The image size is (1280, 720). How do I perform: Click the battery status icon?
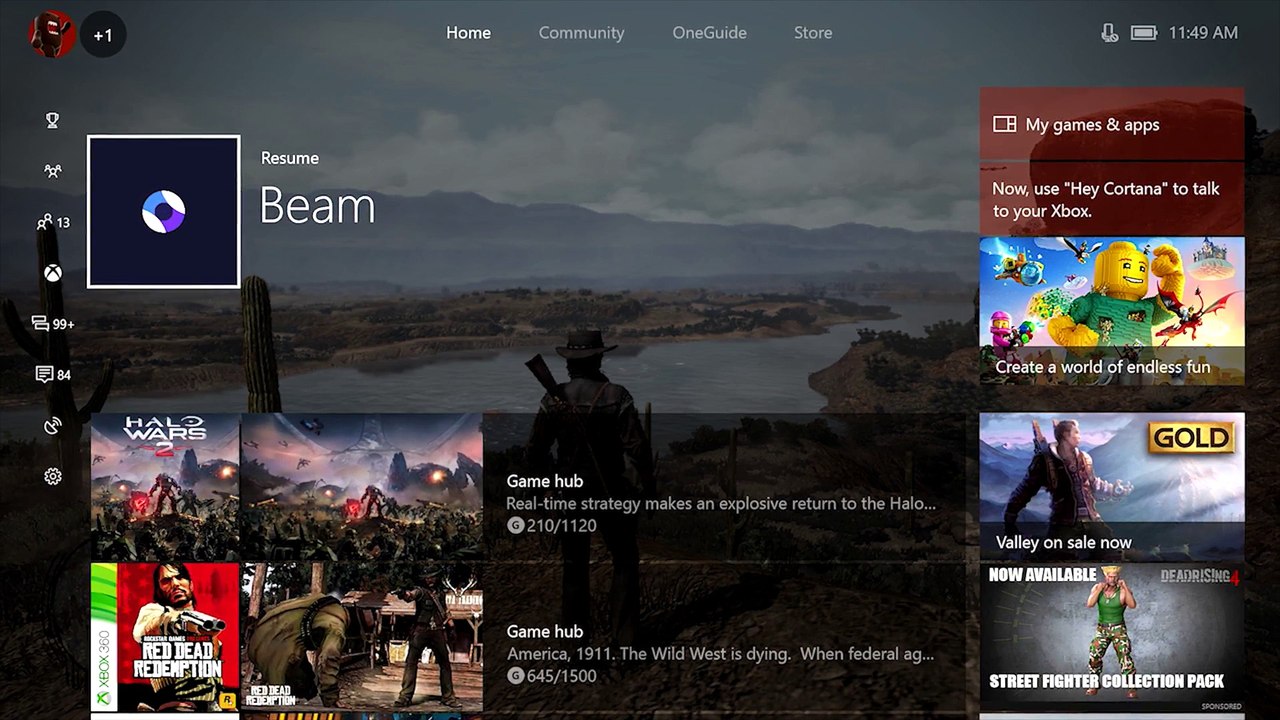pyautogui.click(x=1144, y=33)
